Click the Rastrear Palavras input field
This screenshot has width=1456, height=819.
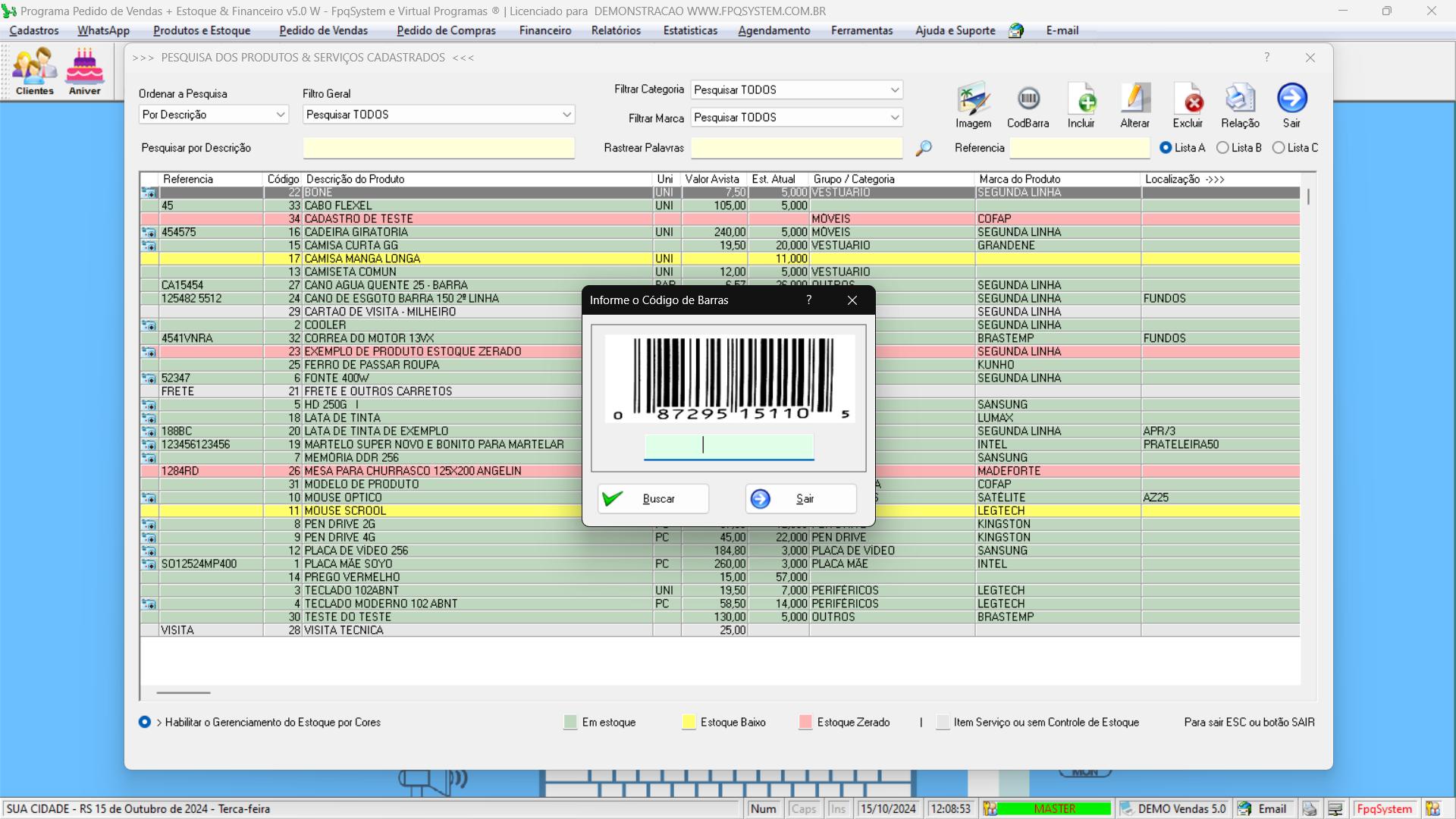(x=797, y=148)
